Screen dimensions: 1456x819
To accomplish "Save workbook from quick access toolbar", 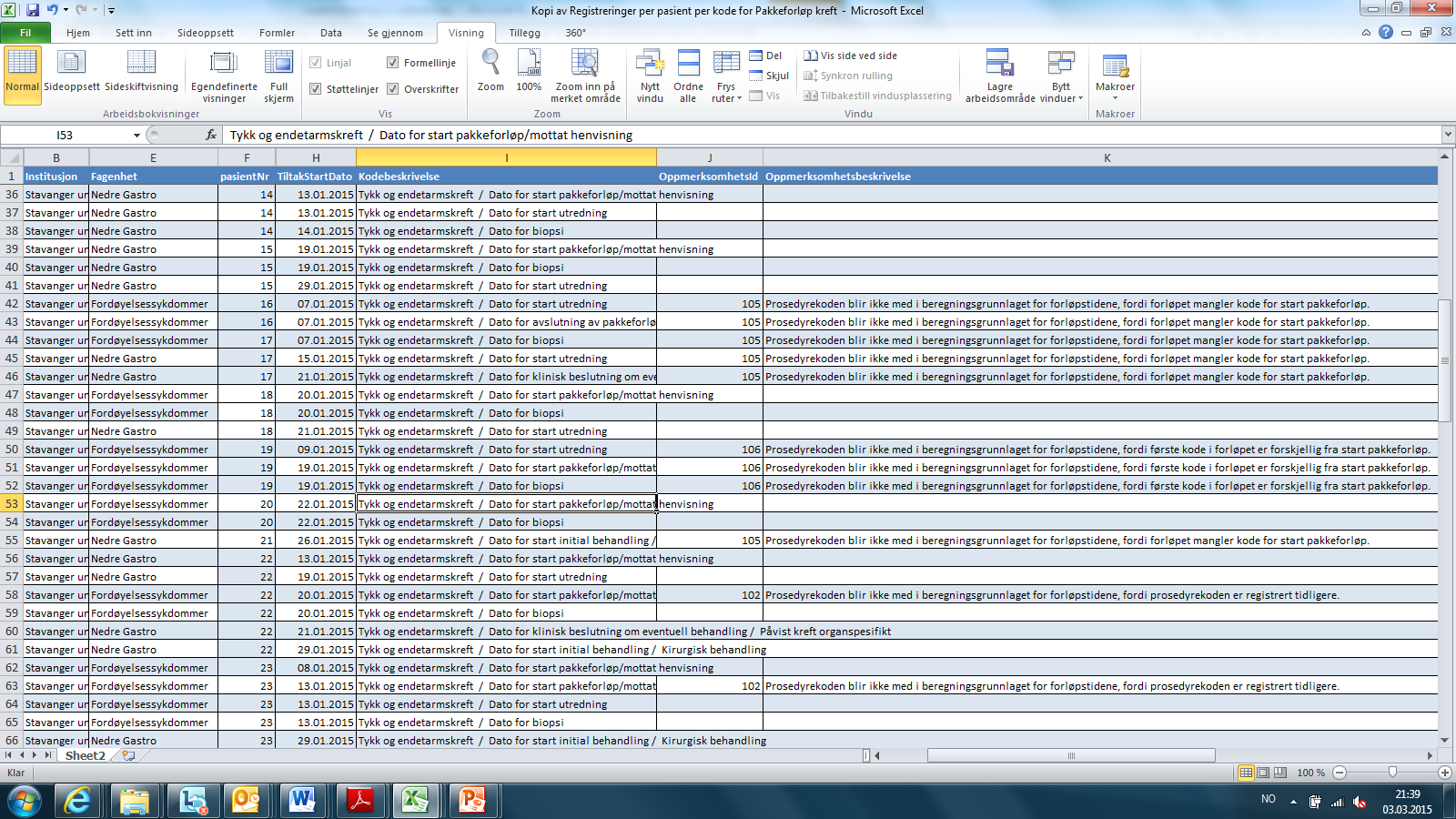I will [x=33, y=10].
